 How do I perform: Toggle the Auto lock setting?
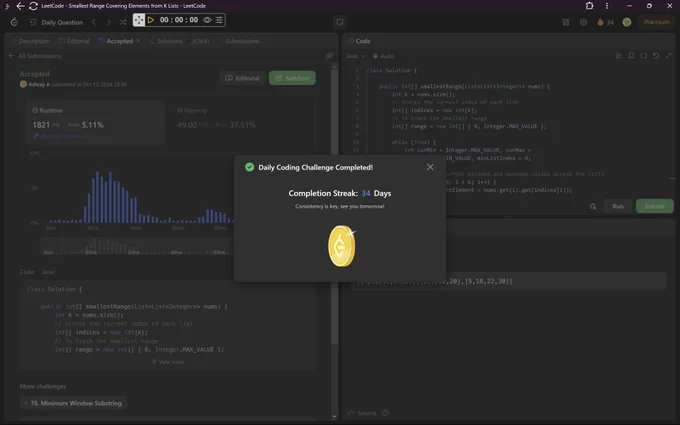383,56
